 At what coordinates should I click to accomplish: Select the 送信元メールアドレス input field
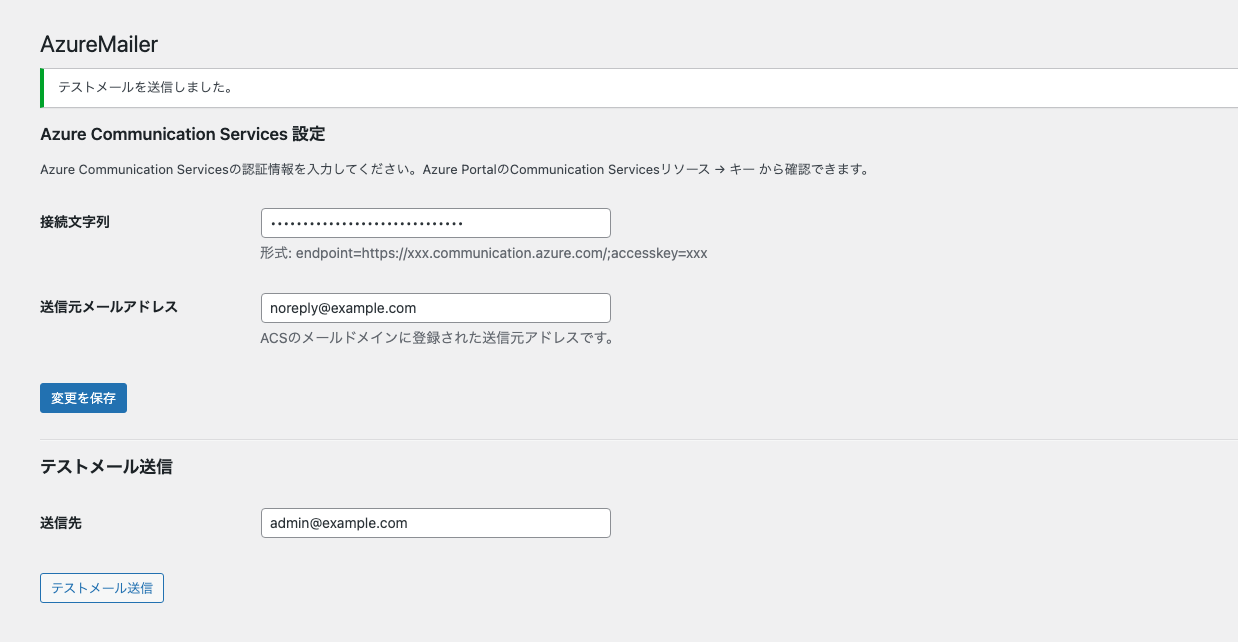tap(435, 307)
